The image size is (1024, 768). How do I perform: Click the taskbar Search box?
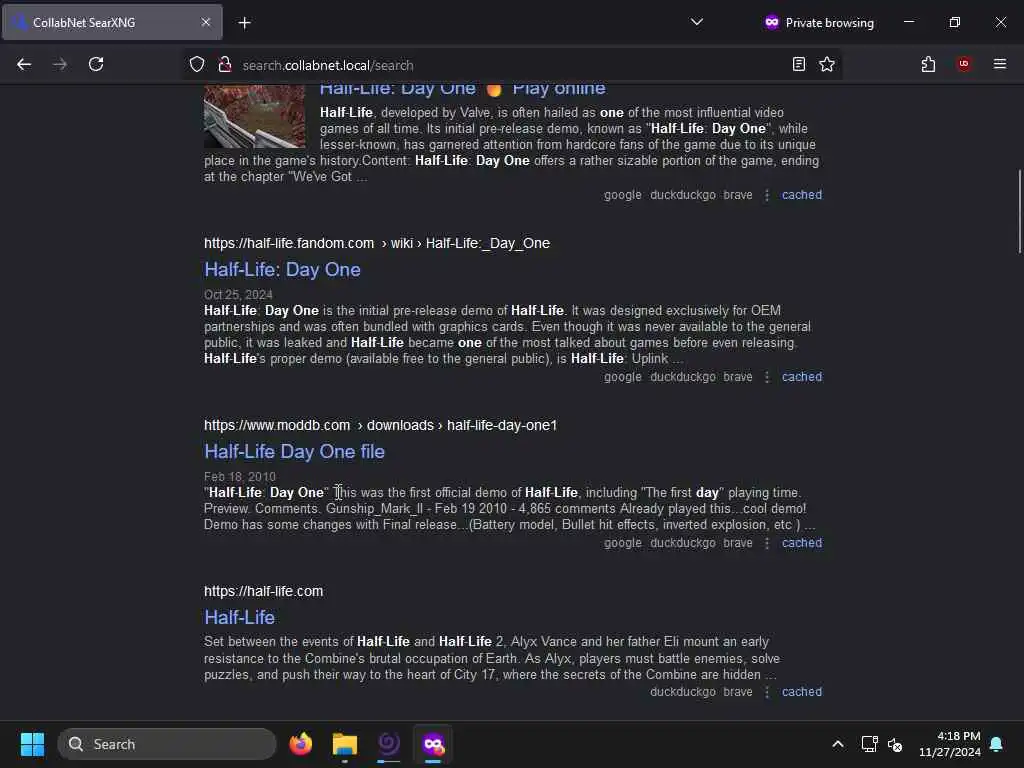167,744
